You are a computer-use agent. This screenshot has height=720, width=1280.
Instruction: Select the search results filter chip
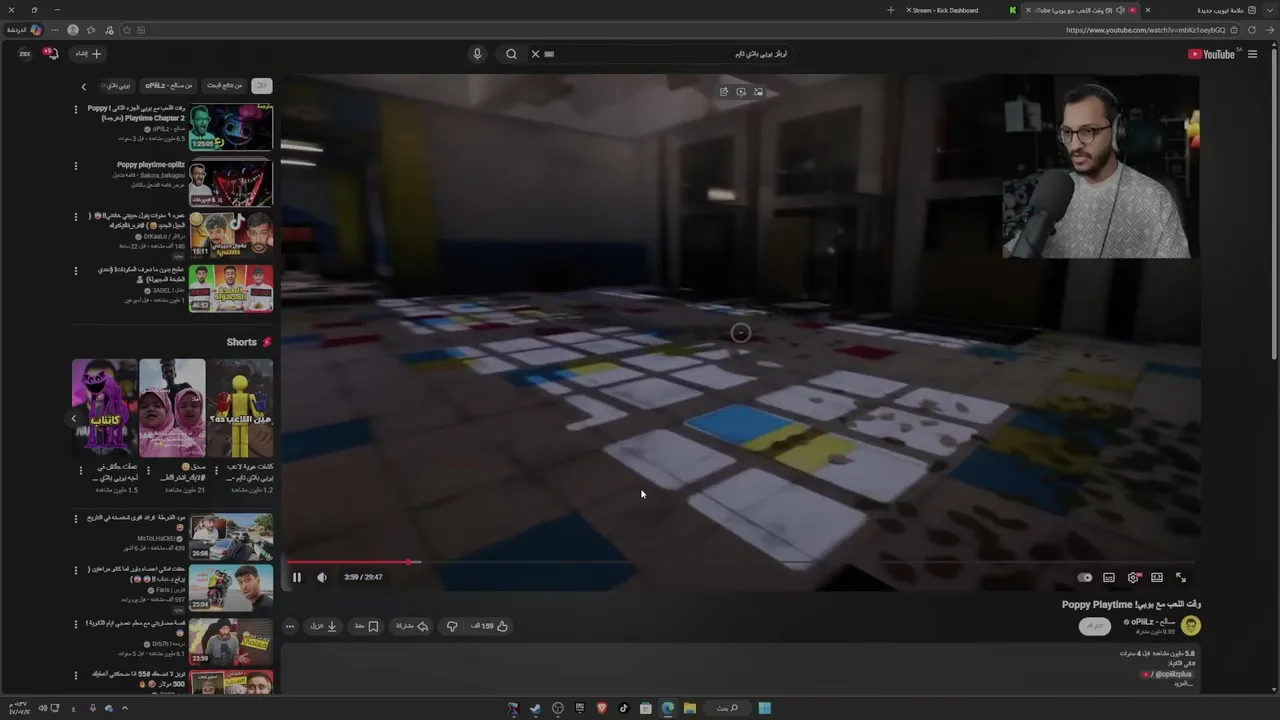pos(224,86)
